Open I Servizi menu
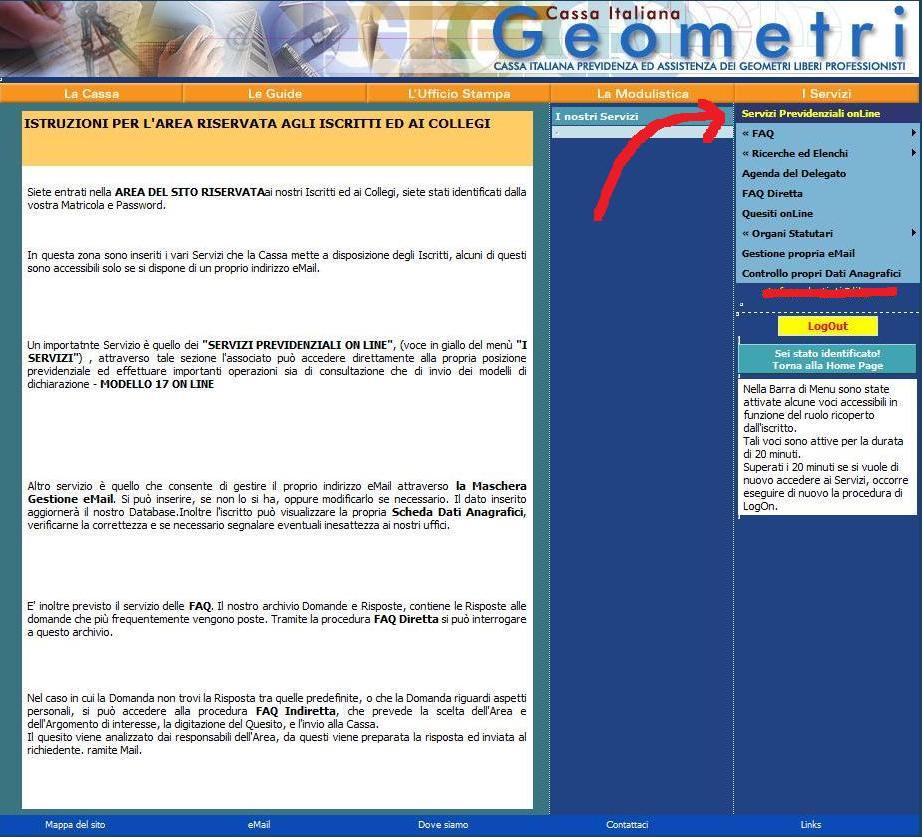922x837 pixels. tap(826, 94)
